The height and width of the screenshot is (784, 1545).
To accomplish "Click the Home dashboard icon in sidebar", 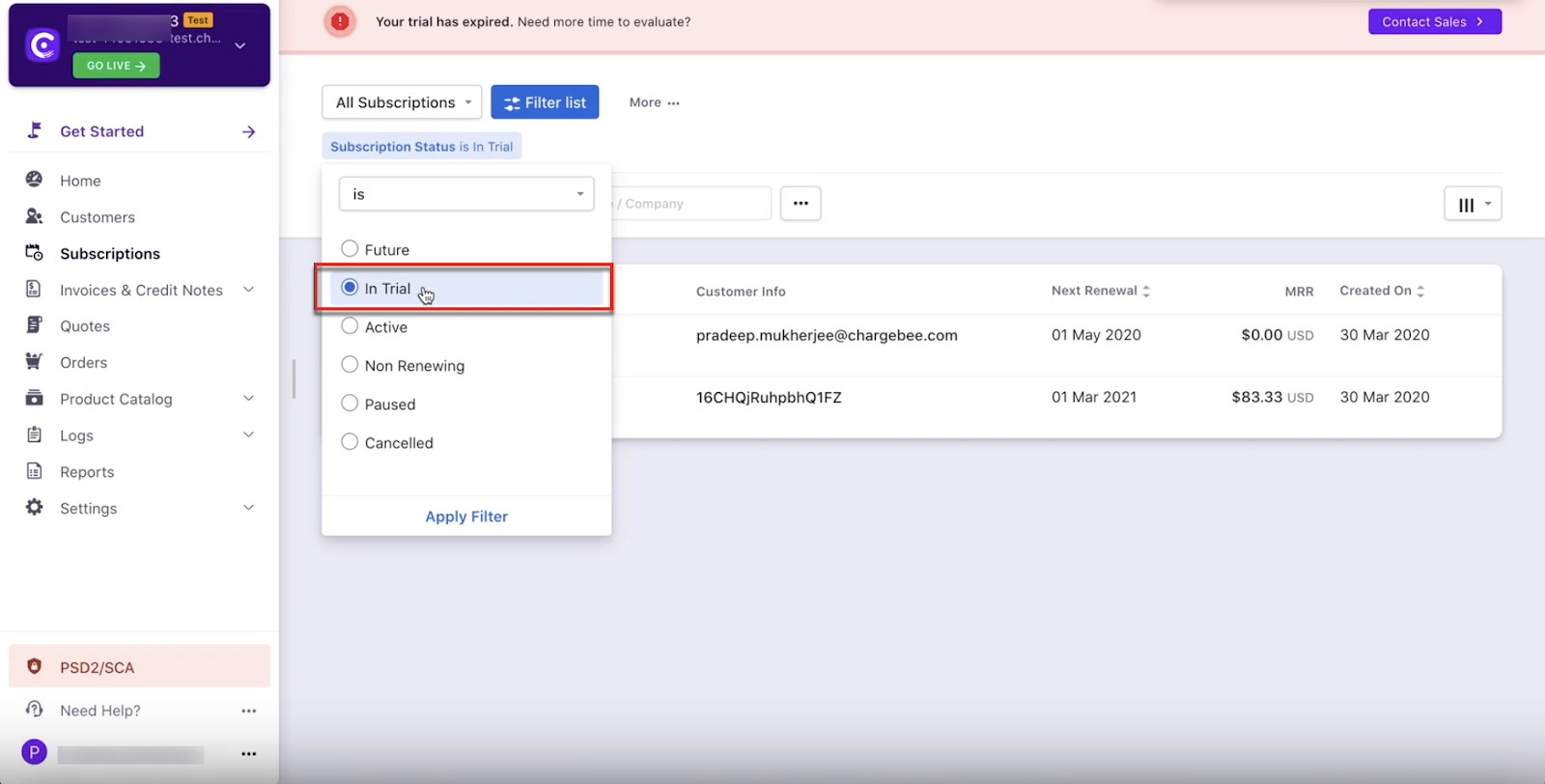I will pyautogui.click(x=34, y=180).
